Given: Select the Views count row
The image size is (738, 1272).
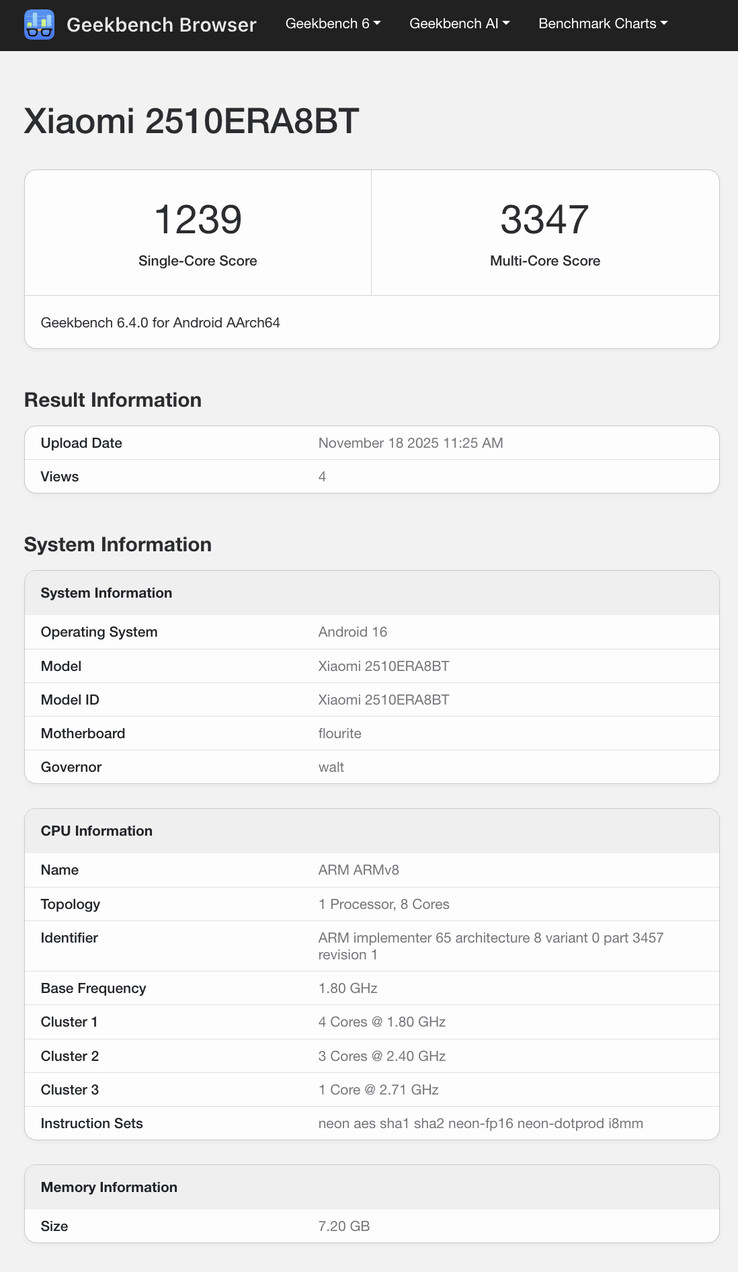Looking at the screenshot, I should tap(370, 476).
